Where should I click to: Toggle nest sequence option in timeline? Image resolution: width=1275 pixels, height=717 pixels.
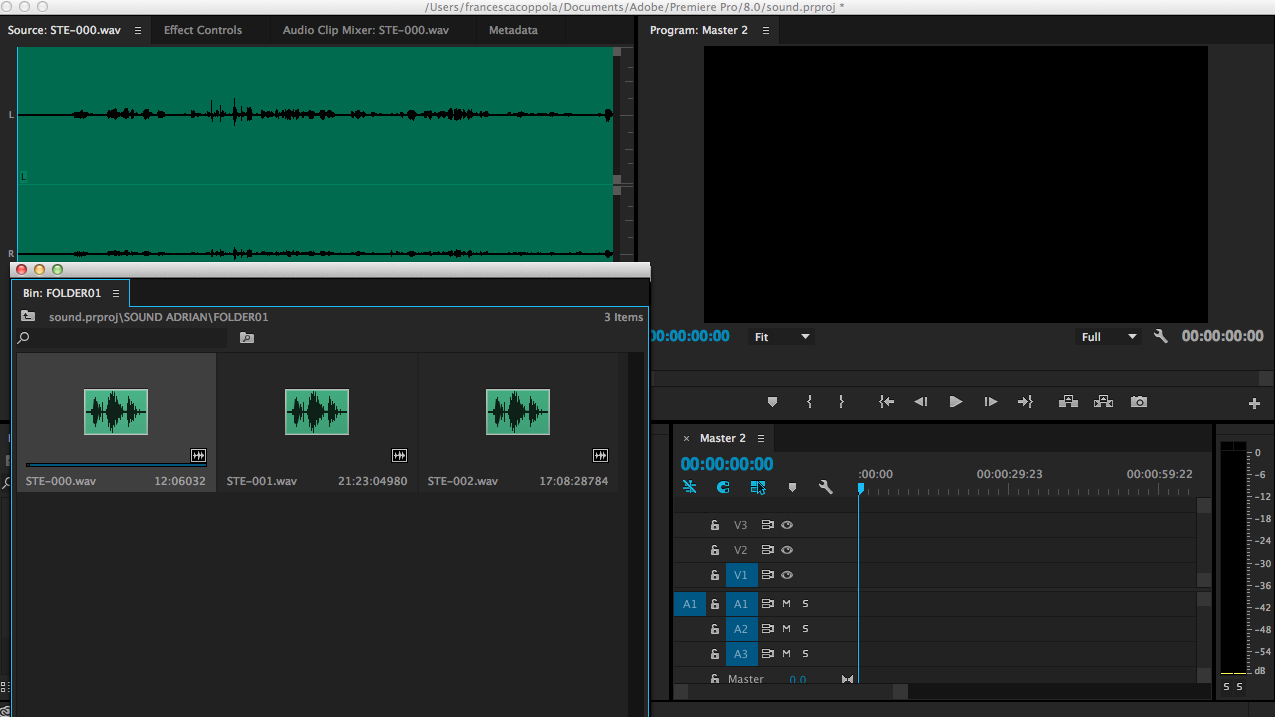[689, 487]
